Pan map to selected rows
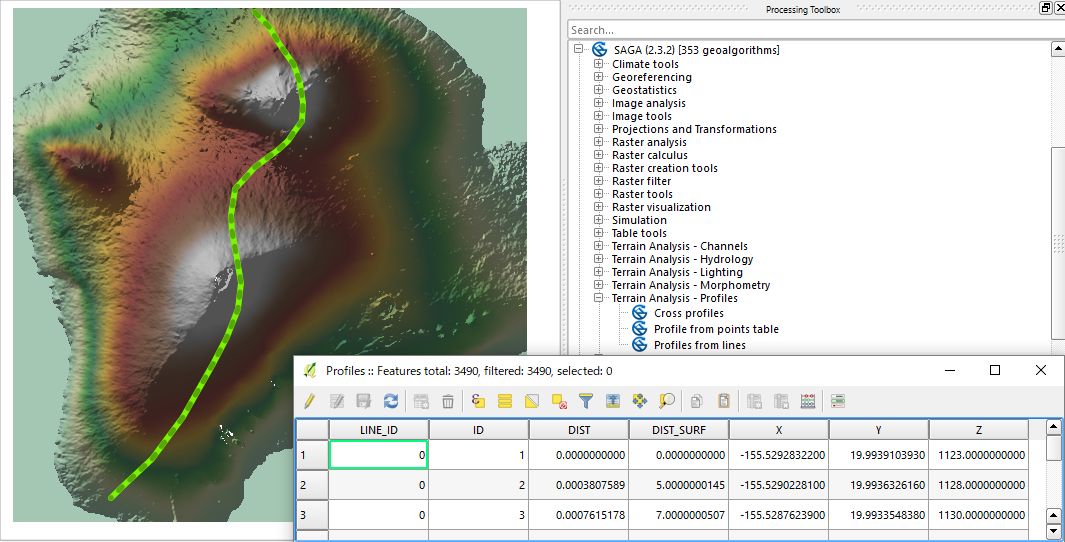The height and width of the screenshot is (542, 1065). [640, 401]
